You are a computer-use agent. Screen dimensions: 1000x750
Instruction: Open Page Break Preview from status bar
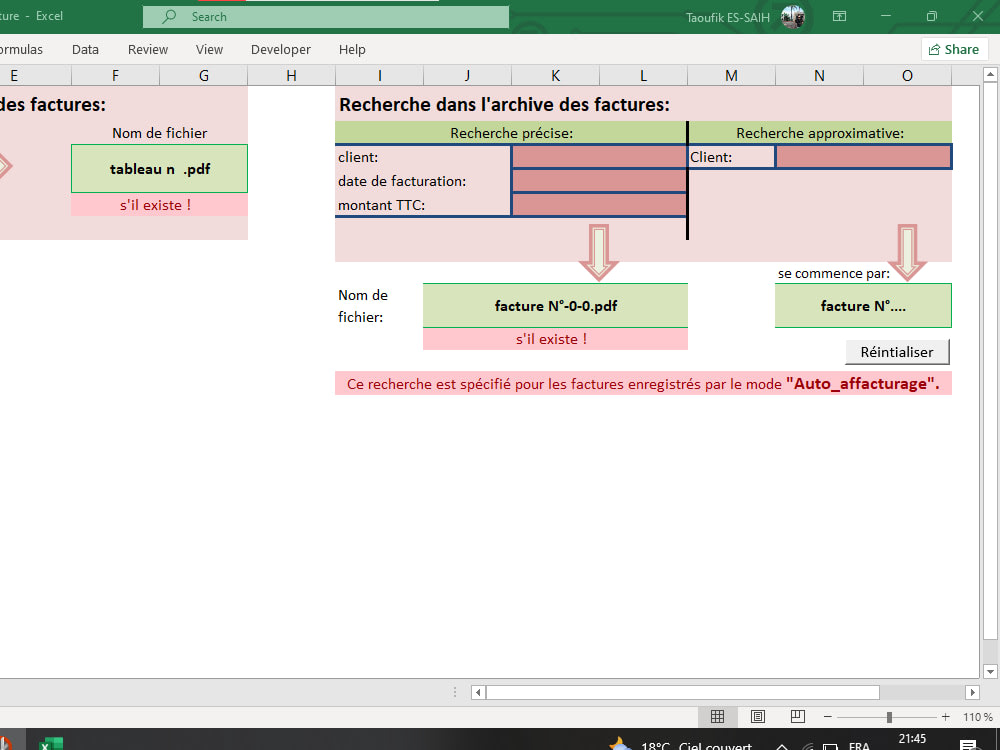797,716
